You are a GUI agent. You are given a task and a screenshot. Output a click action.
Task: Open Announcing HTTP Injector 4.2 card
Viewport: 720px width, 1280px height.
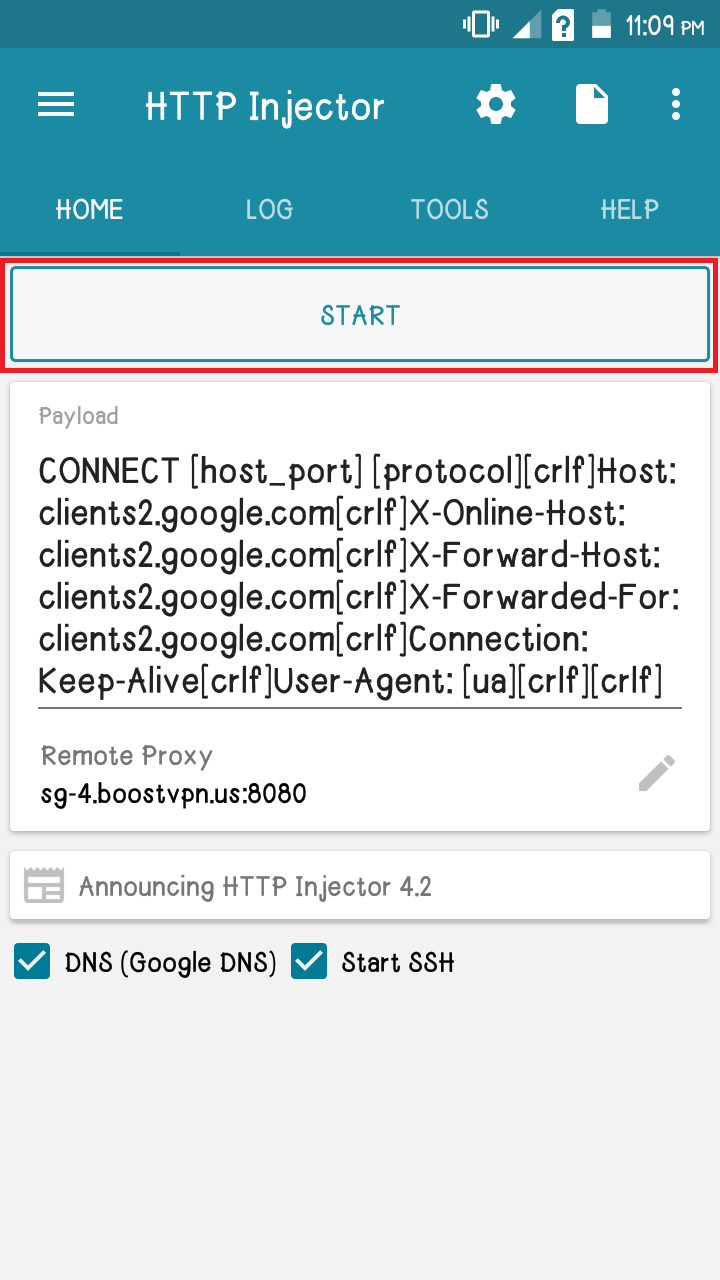tap(360, 886)
